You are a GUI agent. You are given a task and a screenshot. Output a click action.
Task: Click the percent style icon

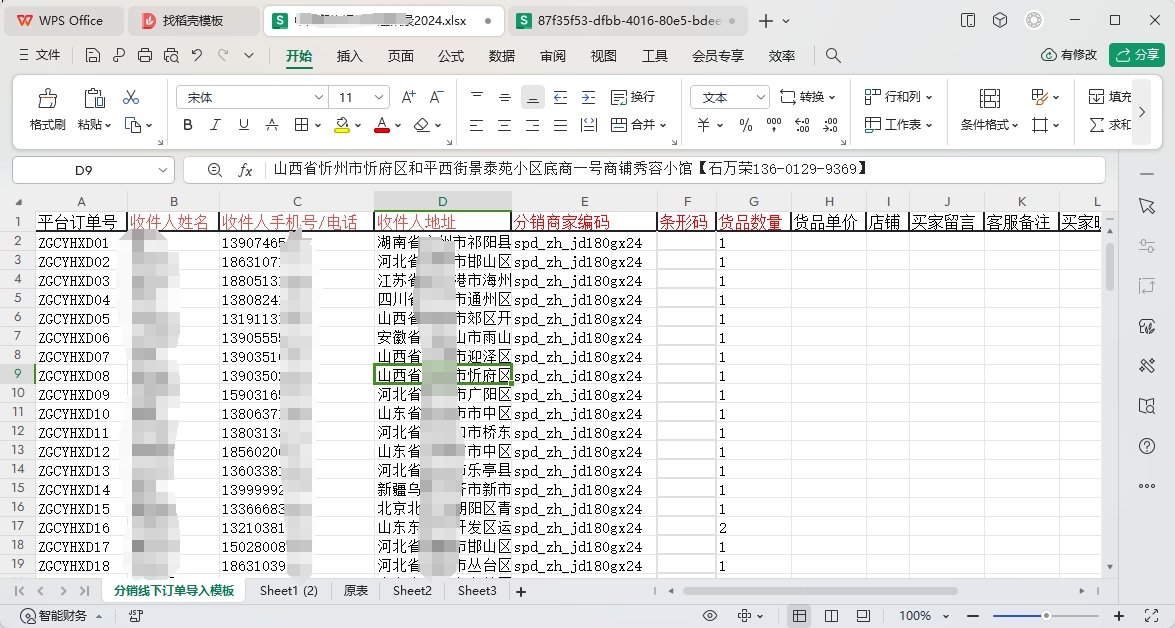coord(745,125)
